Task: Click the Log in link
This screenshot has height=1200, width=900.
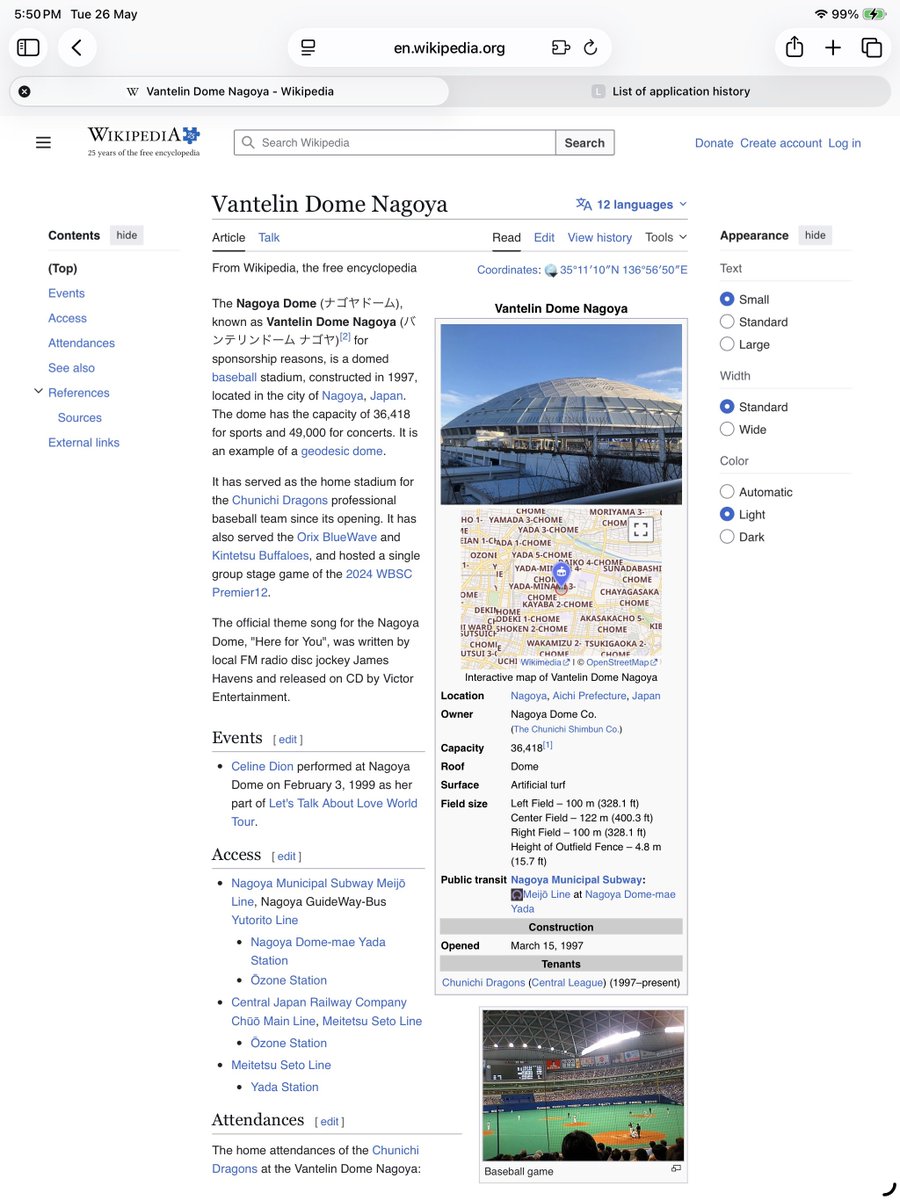Action: pos(844,143)
